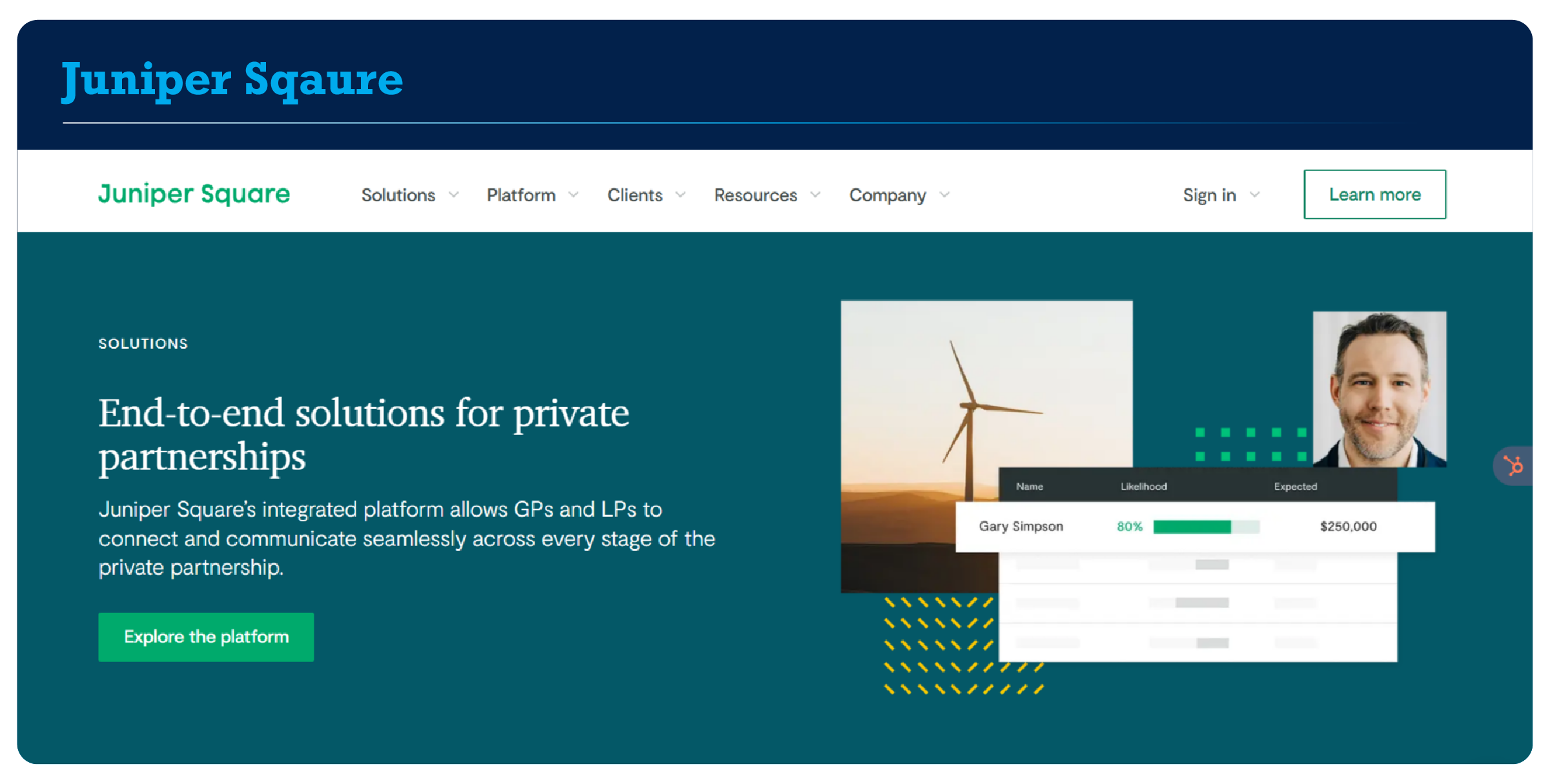Open the Solutions nav item
The width and height of the screenshot is (1550, 784).
[398, 195]
